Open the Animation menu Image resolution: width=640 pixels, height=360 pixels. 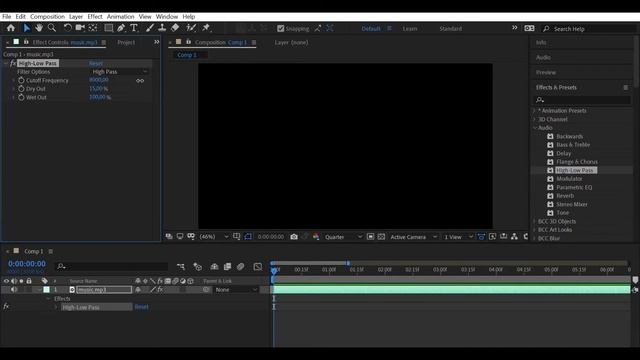(x=120, y=17)
